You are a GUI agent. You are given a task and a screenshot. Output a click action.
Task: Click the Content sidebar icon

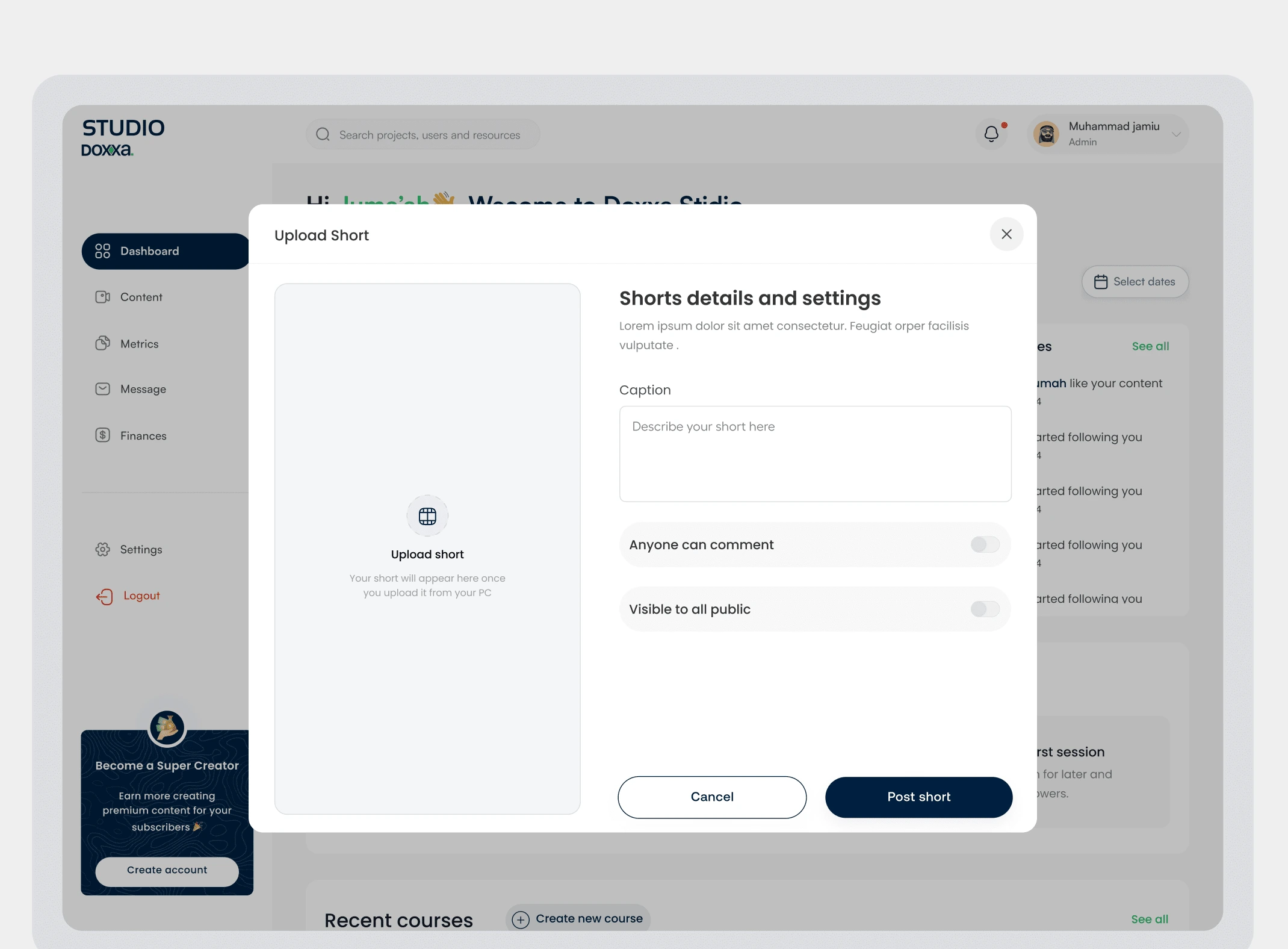click(103, 296)
